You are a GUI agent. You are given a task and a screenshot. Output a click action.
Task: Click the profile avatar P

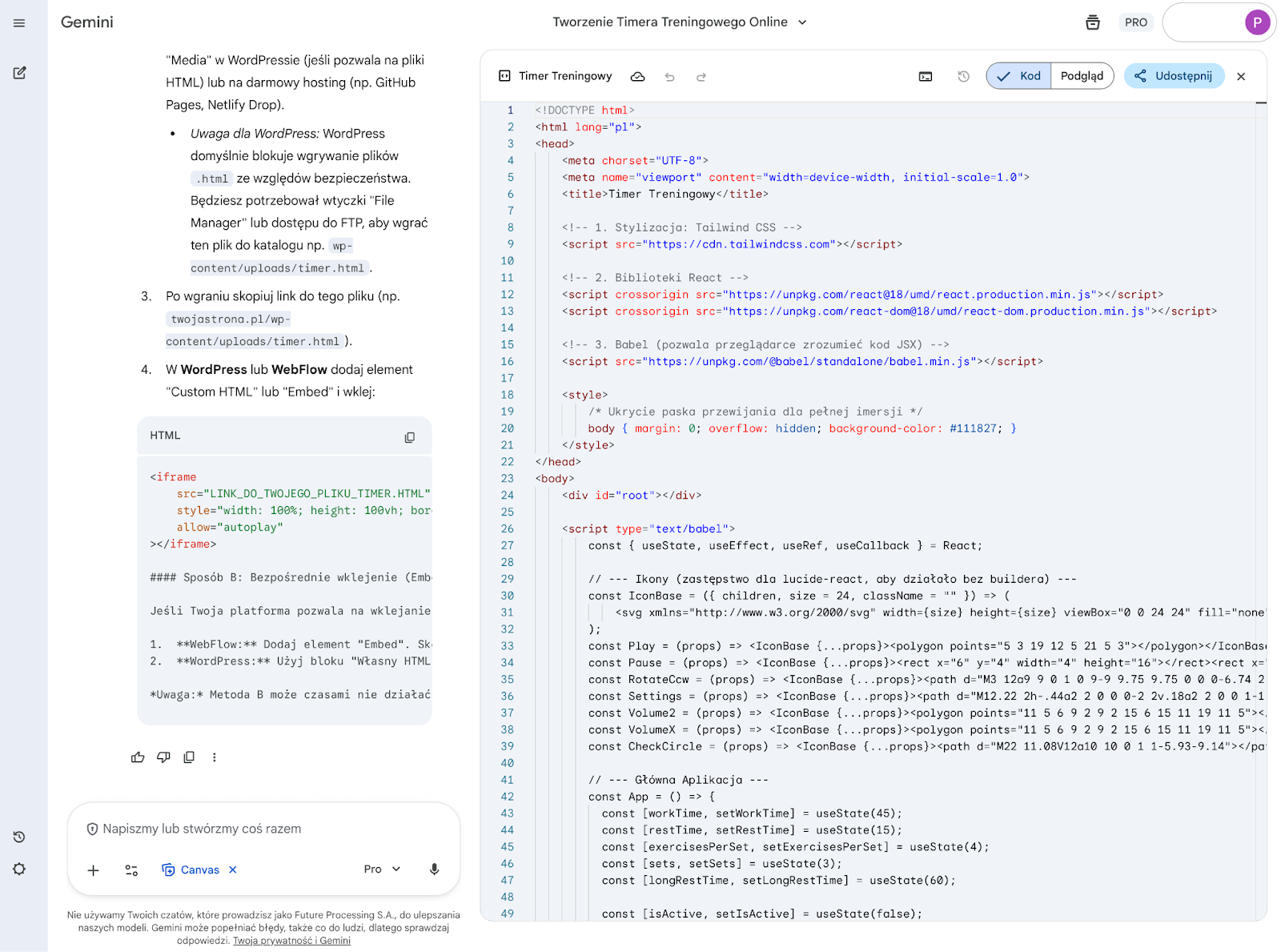tap(1257, 22)
